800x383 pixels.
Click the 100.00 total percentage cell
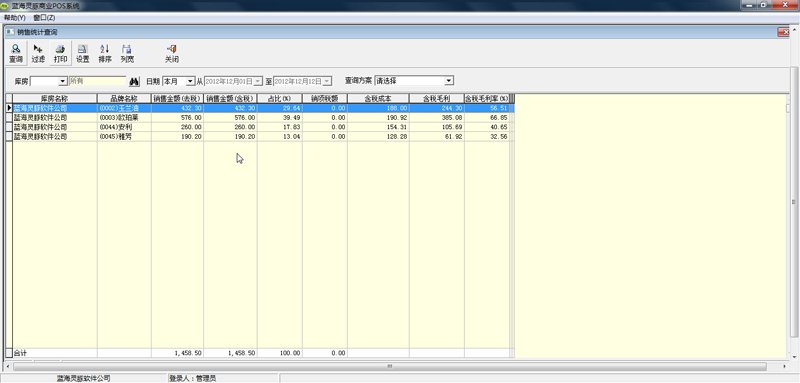(x=280, y=353)
